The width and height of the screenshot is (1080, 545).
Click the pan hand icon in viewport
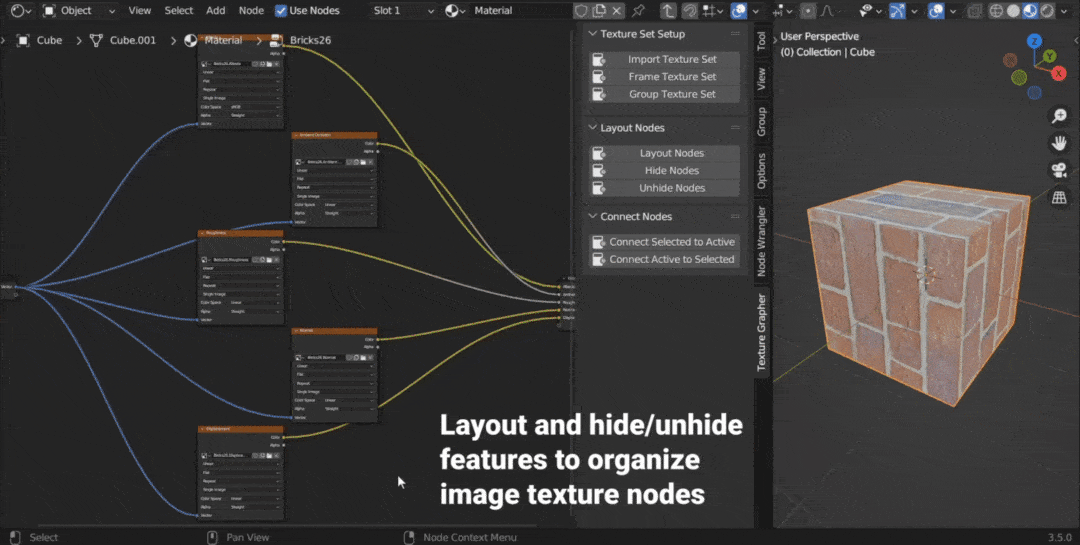click(1059, 143)
